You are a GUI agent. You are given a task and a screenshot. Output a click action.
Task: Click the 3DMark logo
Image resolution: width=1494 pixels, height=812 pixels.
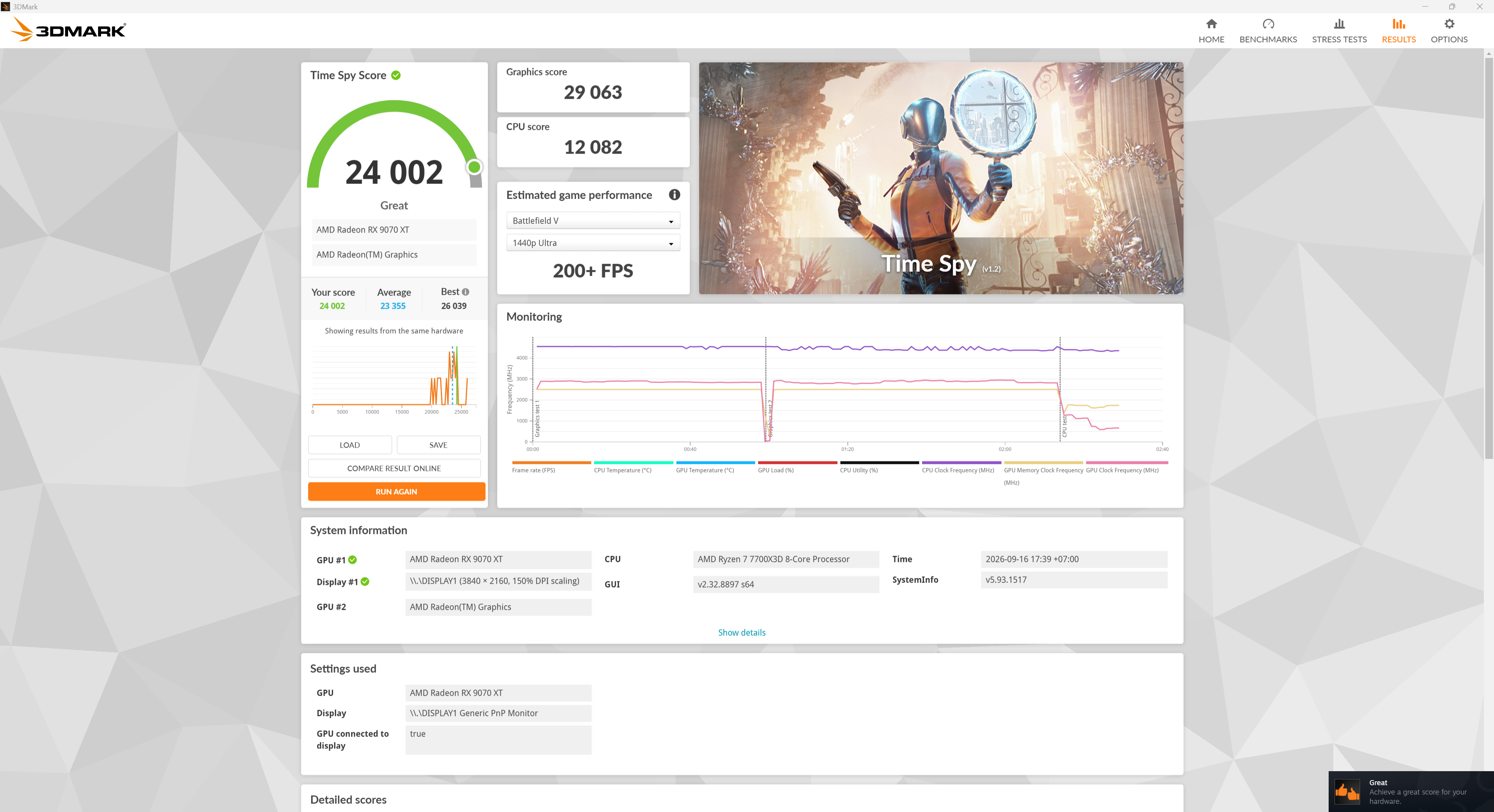tap(68, 30)
